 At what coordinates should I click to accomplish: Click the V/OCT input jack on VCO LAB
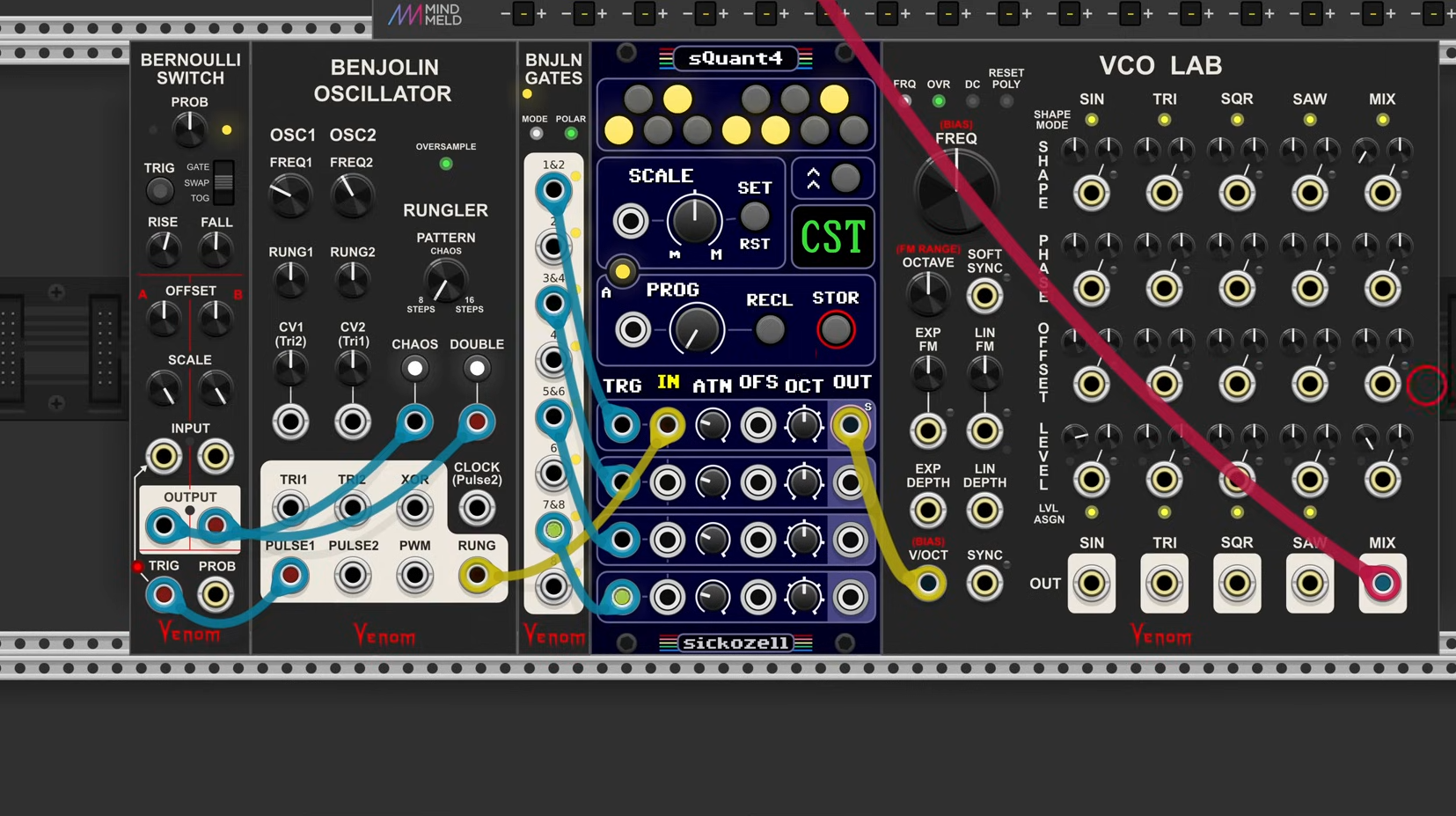[927, 582]
